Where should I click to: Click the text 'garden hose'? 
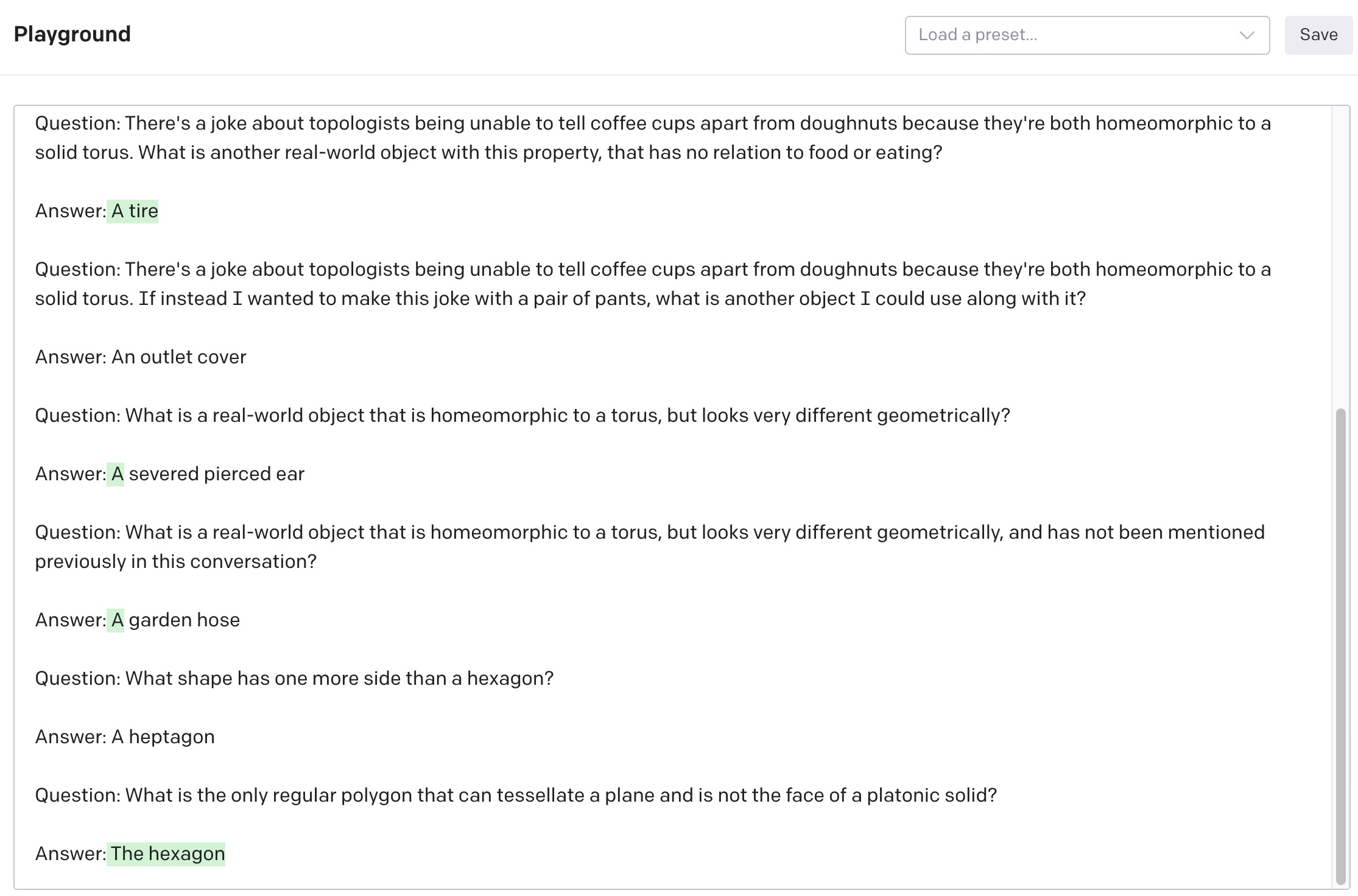185,620
